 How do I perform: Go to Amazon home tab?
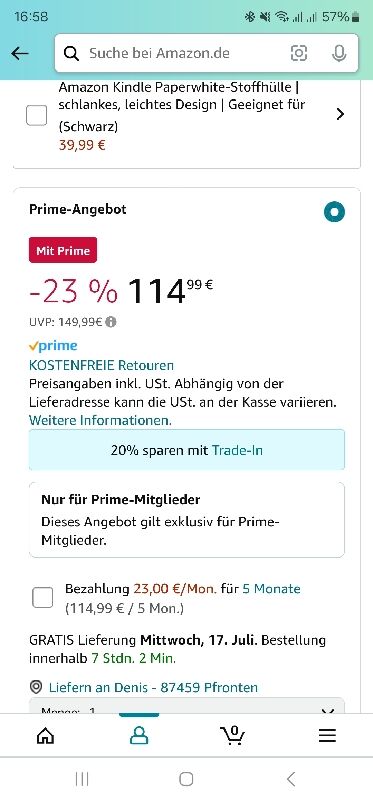45,735
